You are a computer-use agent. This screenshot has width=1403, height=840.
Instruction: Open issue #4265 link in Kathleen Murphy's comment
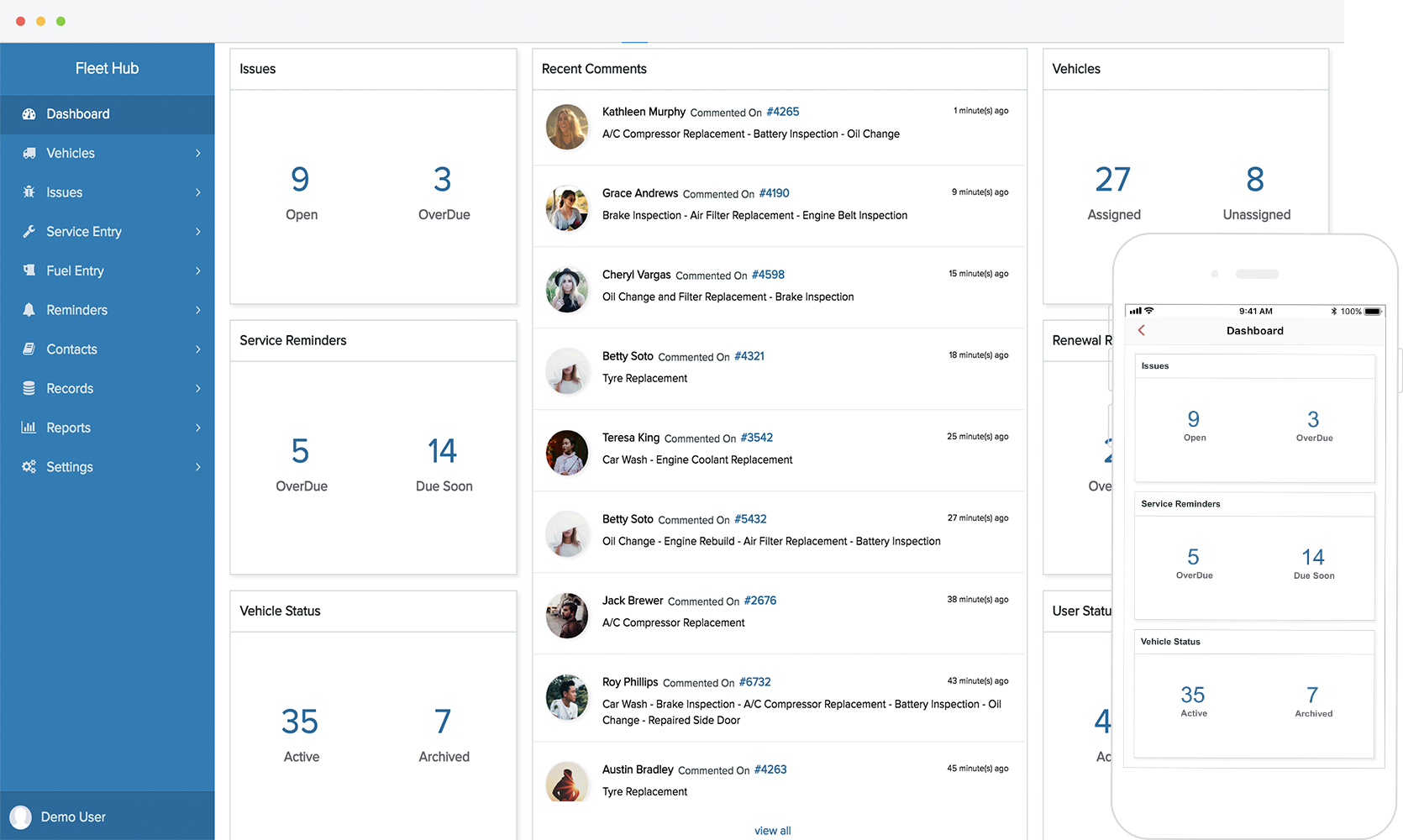782,112
